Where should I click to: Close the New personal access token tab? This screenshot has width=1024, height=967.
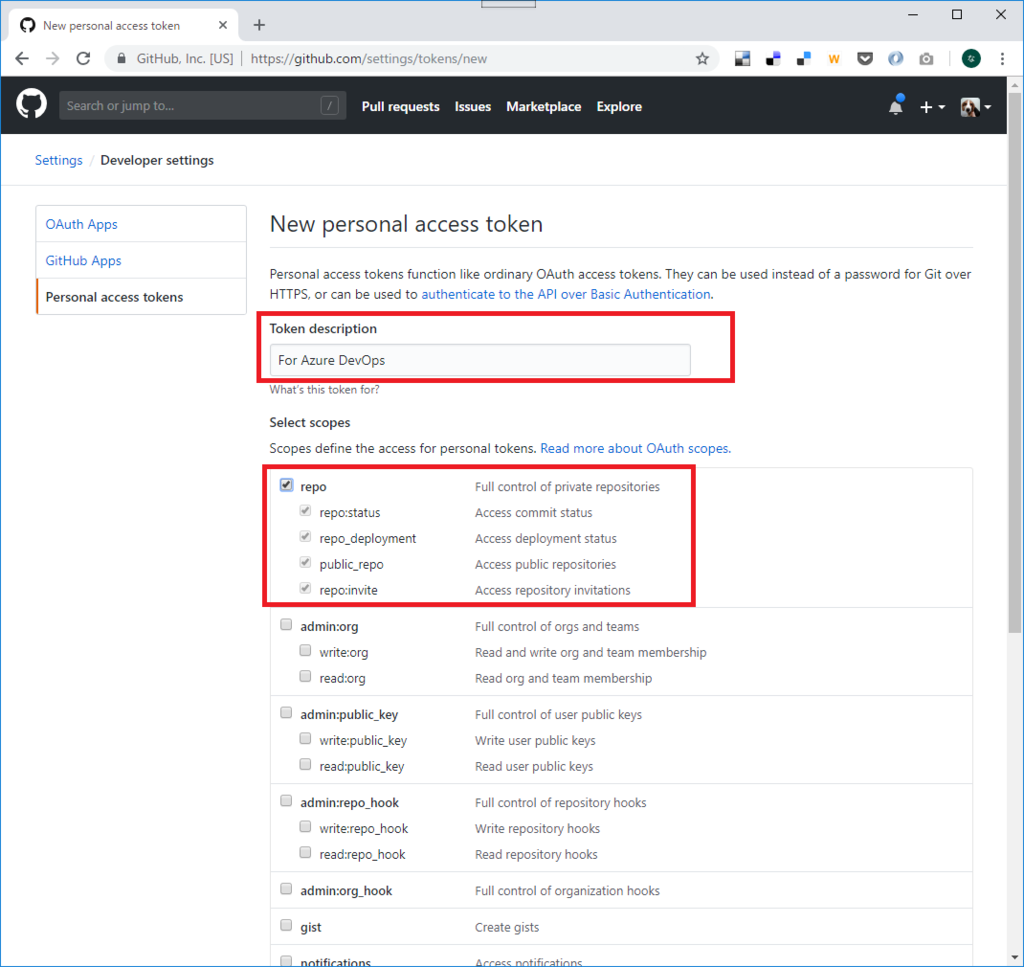pyautogui.click(x=223, y=25)
